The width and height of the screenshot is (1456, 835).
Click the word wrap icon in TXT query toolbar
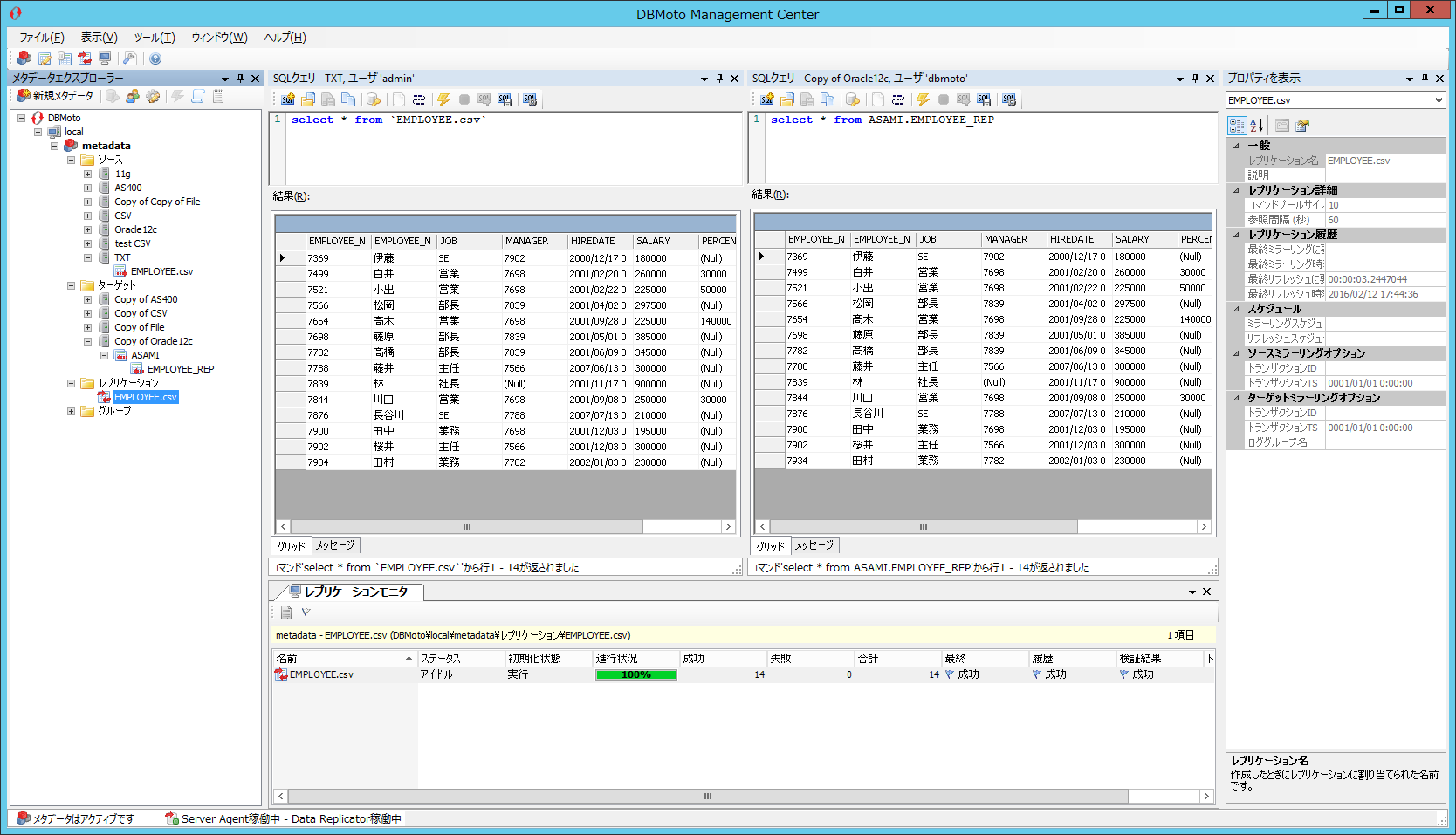point(419,99)
